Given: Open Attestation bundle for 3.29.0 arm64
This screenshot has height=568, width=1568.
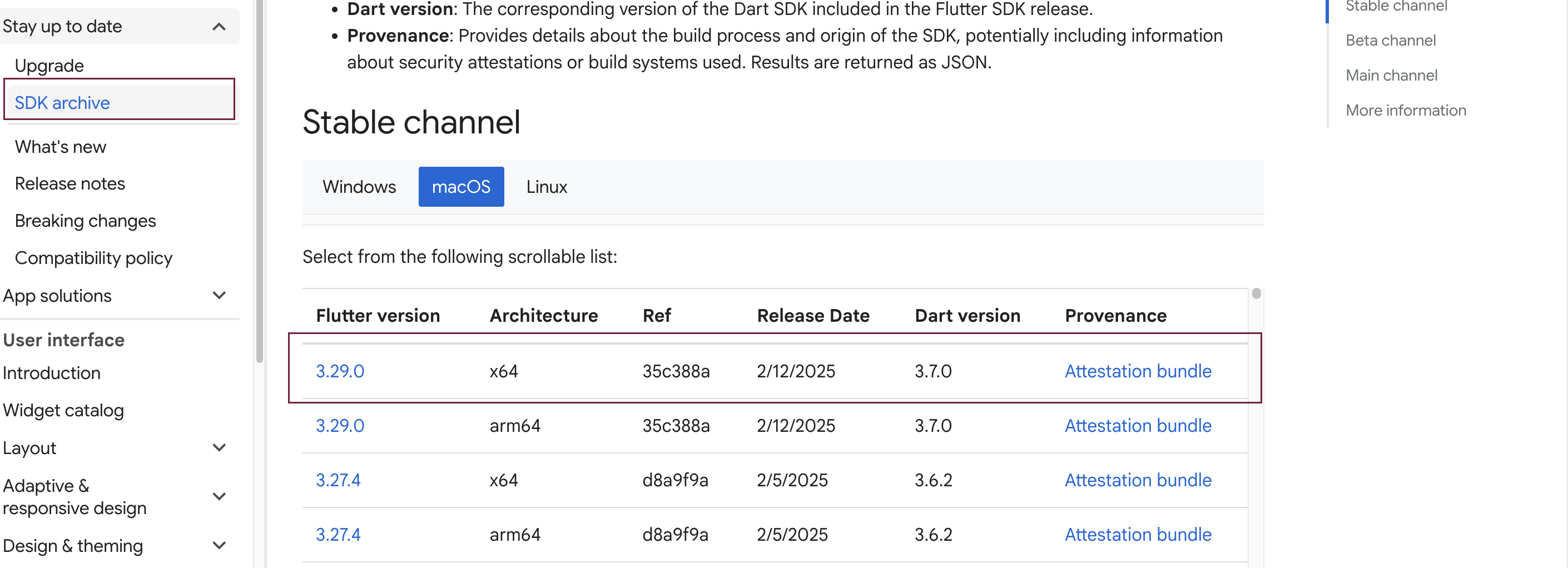Looking at the screenshot, I should coord(1138,426).
